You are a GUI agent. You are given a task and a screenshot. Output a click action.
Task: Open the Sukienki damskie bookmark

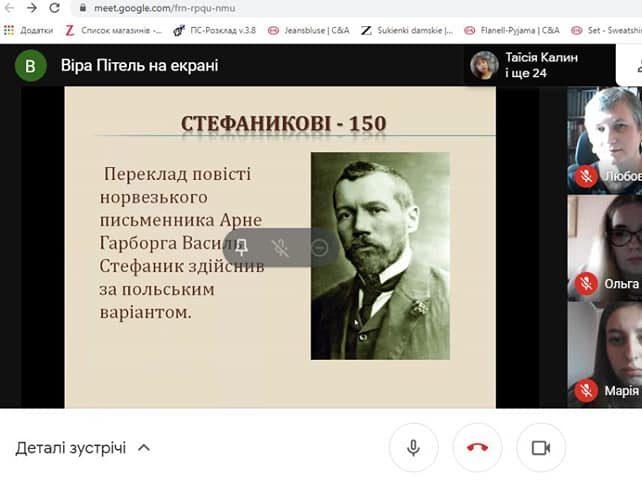(407, 30)
